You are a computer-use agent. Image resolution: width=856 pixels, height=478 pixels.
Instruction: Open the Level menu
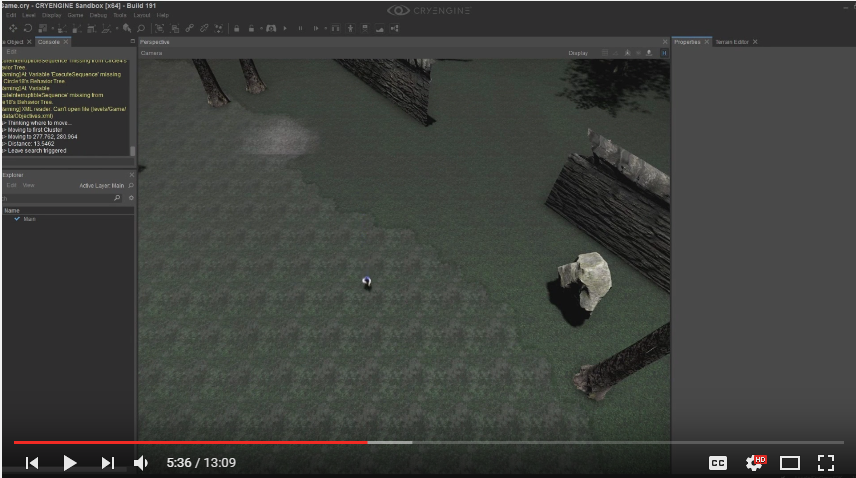[x=29, y=15]
